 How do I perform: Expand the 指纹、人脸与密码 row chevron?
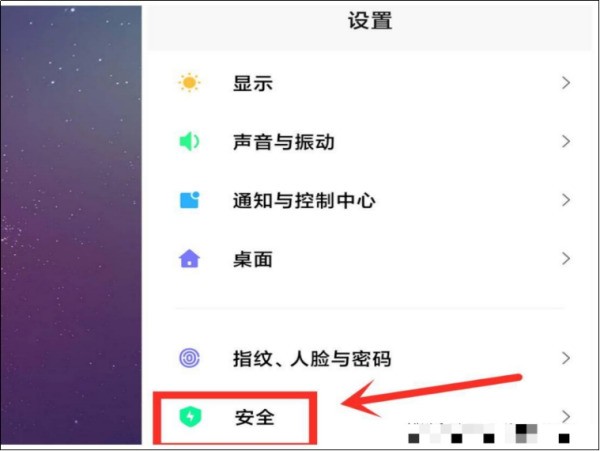pos(566,358)
